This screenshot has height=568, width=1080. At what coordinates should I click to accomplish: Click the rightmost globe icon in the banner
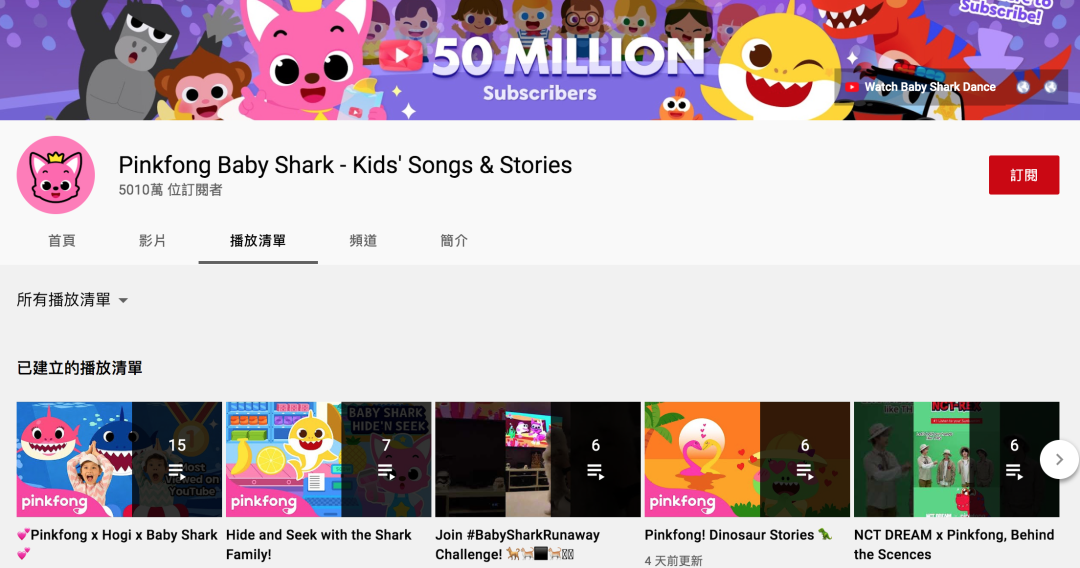coord(1051,87)
